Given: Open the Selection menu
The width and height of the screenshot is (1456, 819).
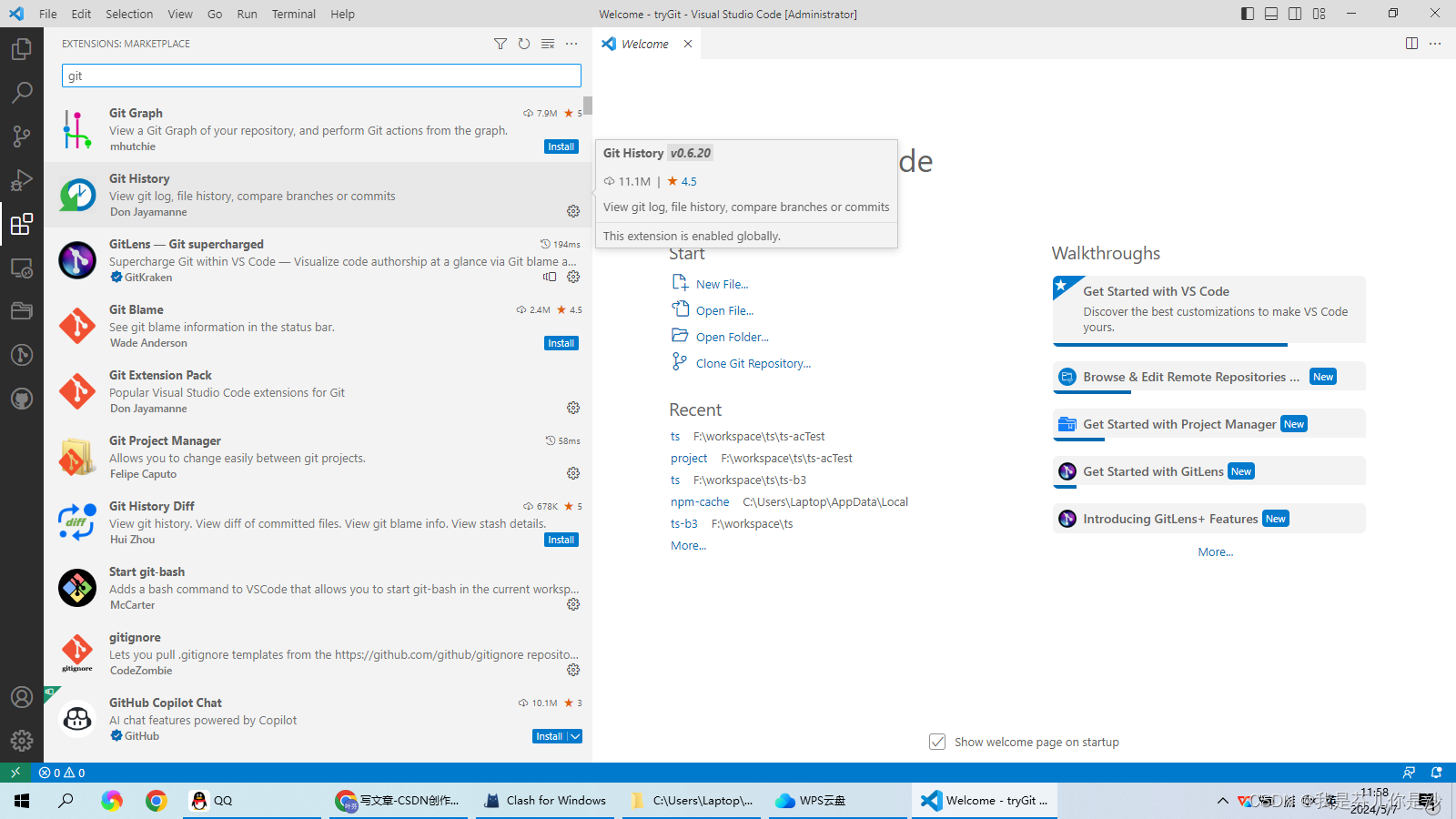Looking at the screenshot, I should coord(129,14).
